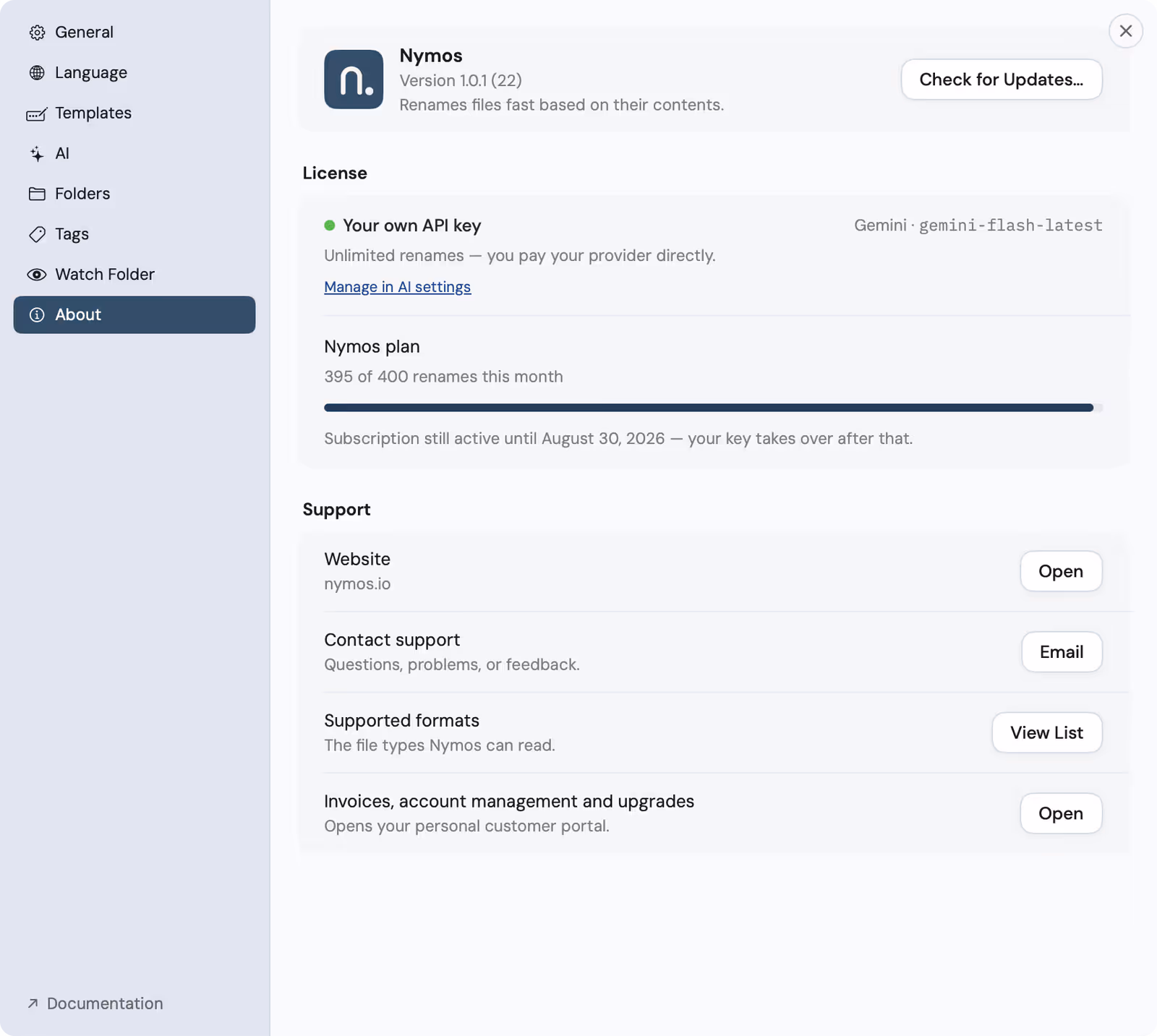The width and height of the screenshot is (1157, 1036).
Task: Click the green API key status dot
Action: [330, 226]
